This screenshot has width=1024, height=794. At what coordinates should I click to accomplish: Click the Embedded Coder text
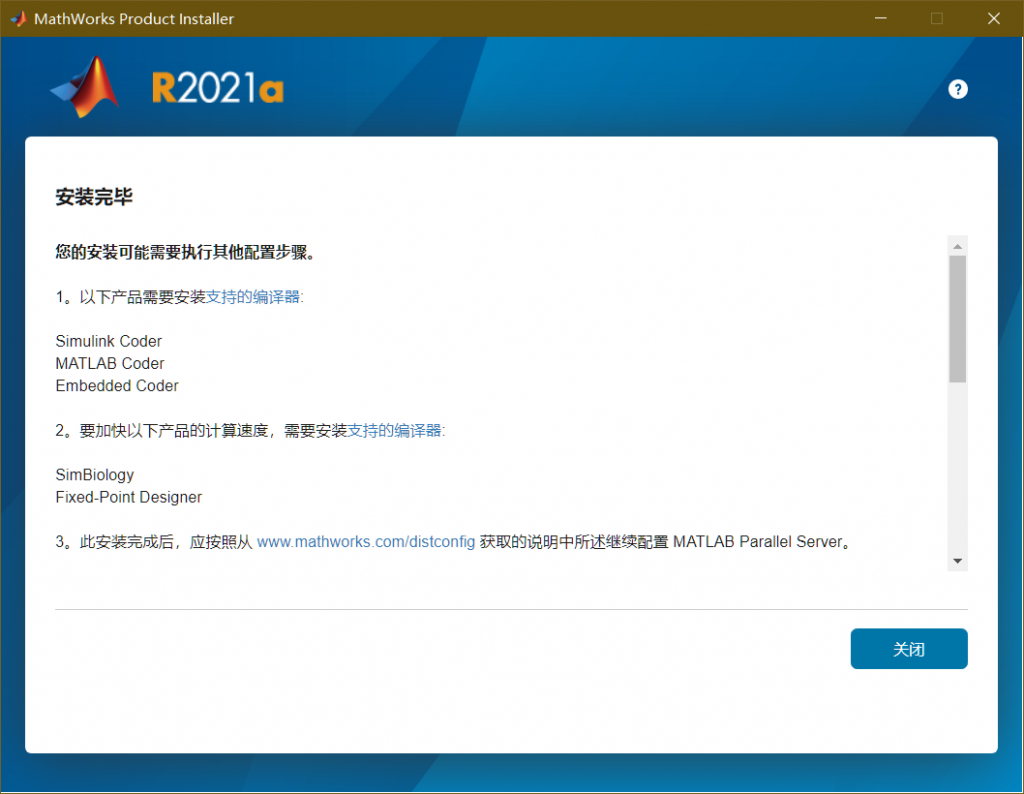tap(117, 386)
